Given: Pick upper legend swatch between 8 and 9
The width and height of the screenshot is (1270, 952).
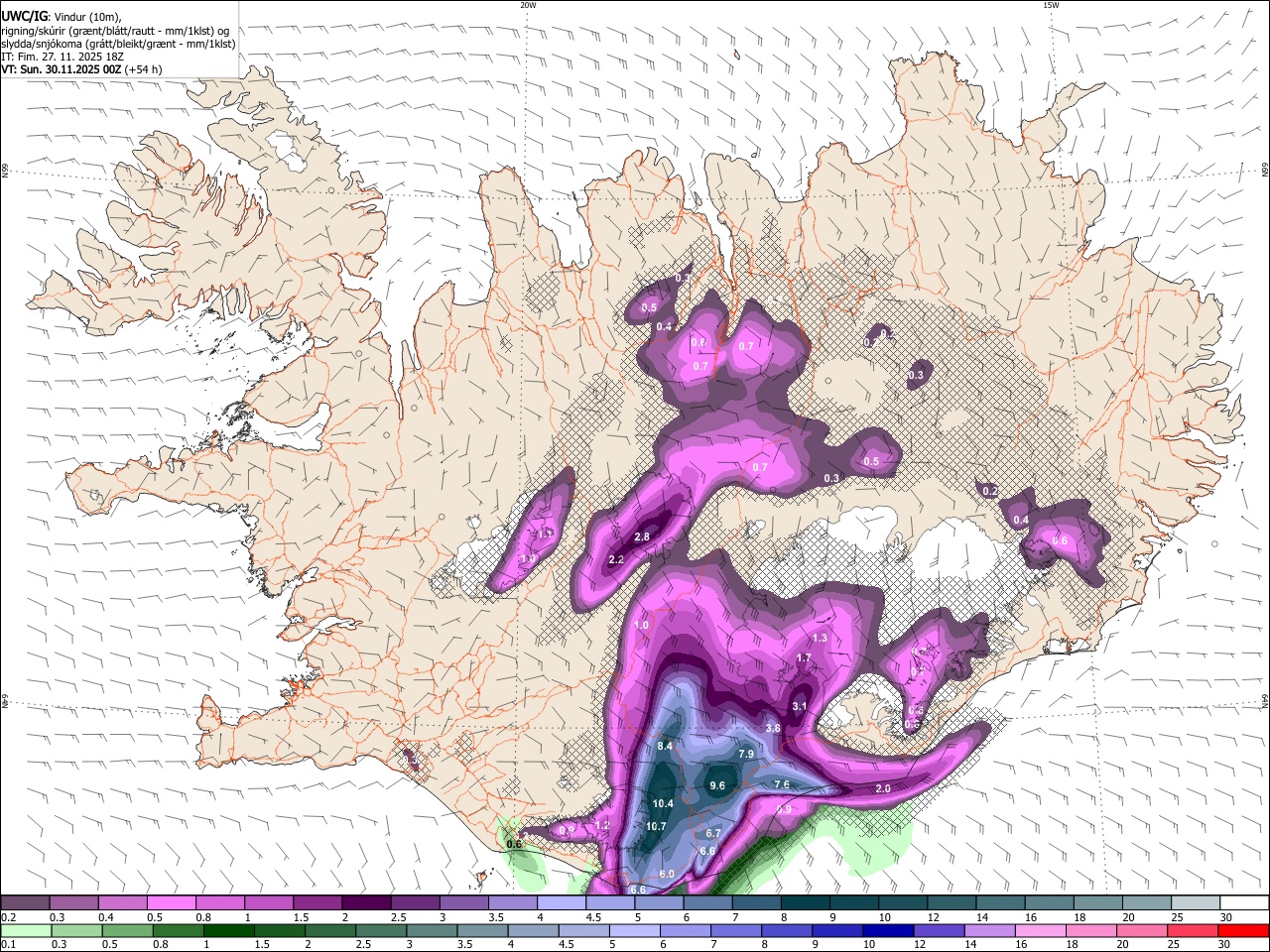Looking at the screenshot, I should point(806,902).
